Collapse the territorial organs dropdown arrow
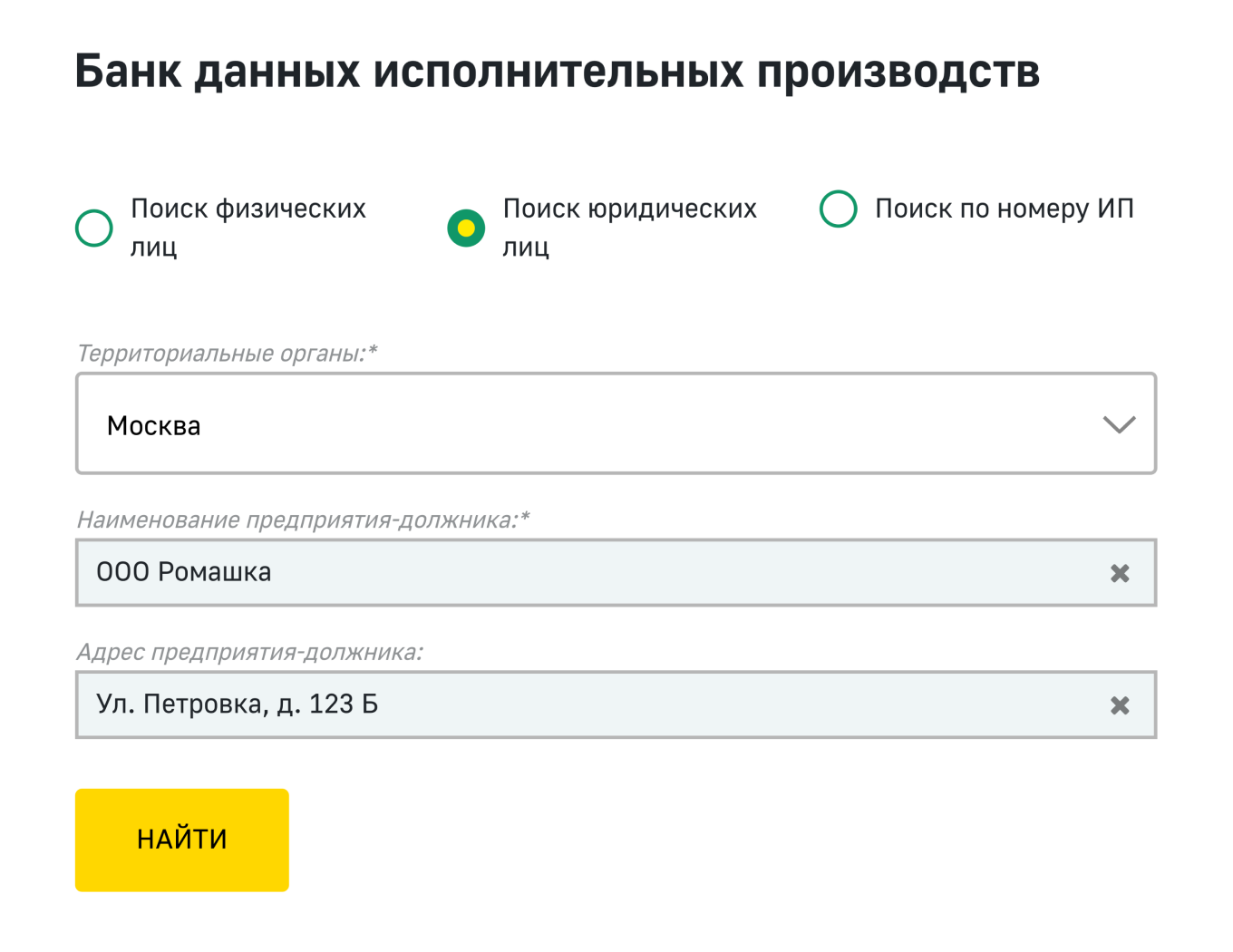Viewport: 1233px width, 952px height. pos(1118,424)
